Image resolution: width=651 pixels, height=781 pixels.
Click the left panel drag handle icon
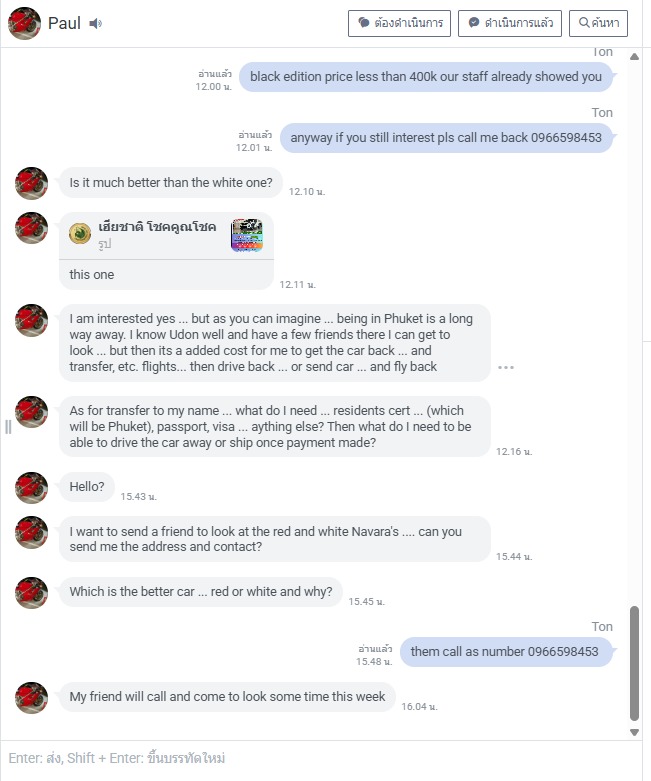[x=8, y=427]
